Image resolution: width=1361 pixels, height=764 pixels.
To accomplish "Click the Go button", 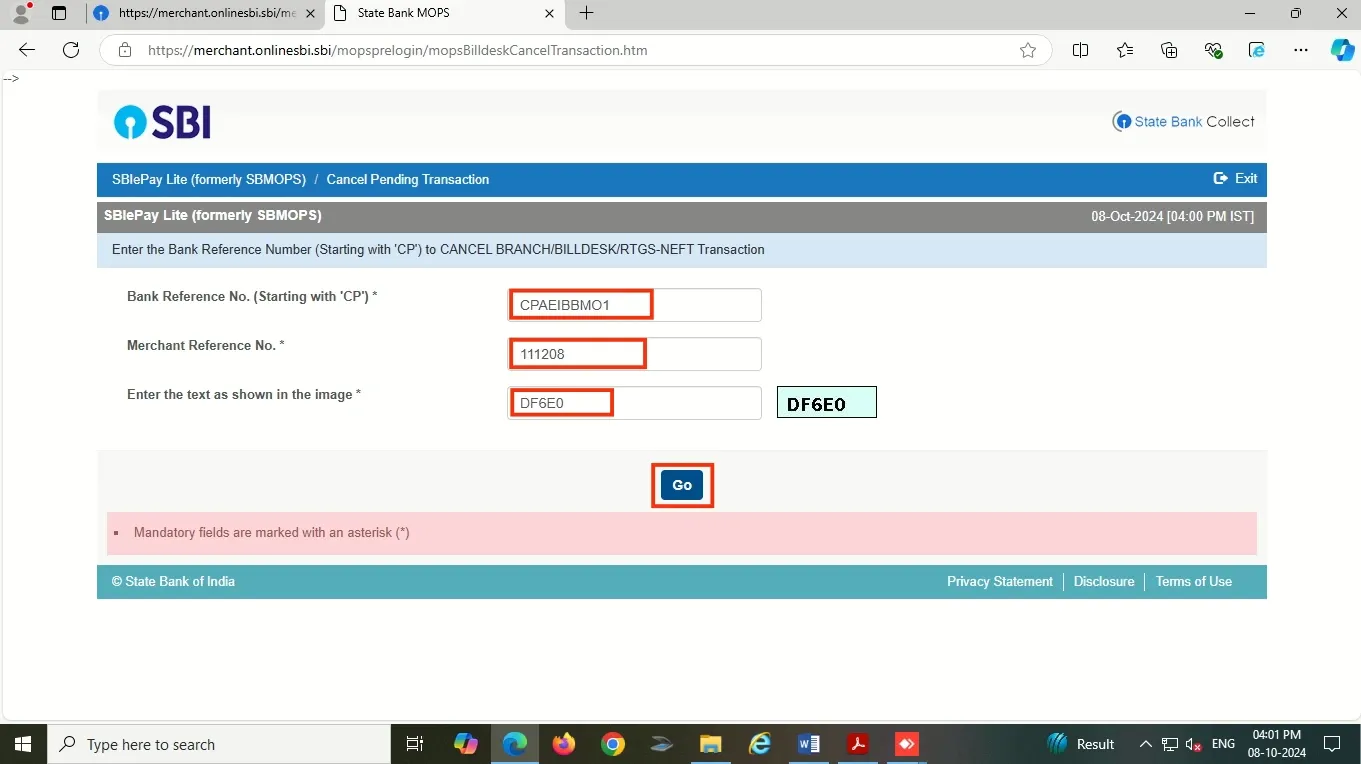I will tap(682, 485).
